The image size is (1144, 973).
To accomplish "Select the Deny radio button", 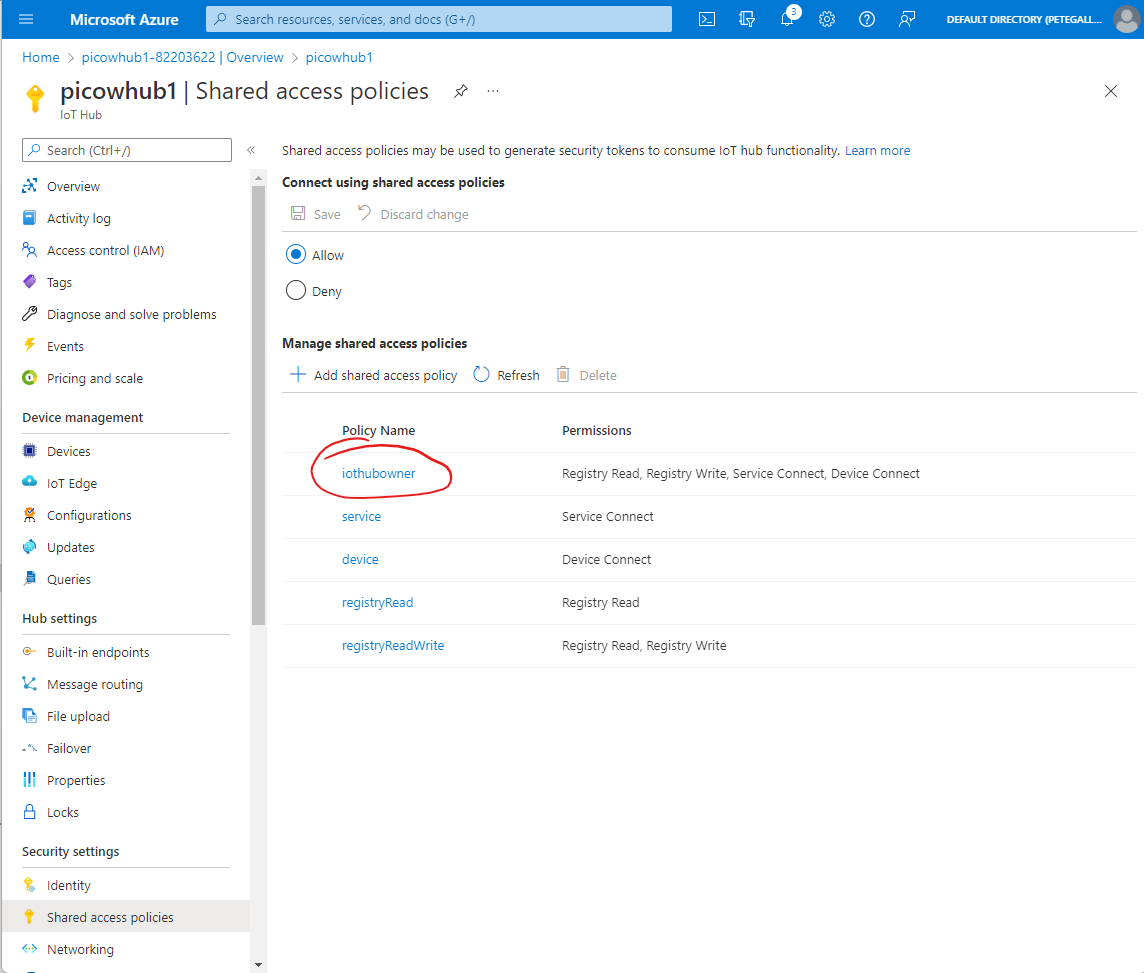I will tap(295, 290).
